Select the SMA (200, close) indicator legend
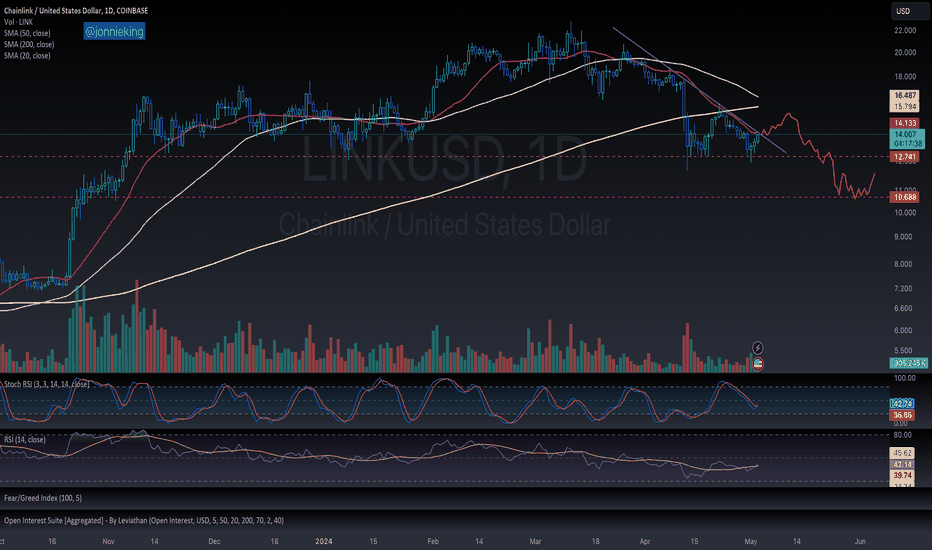The height and width of the screenshot is (550, 932). [29, 45]
